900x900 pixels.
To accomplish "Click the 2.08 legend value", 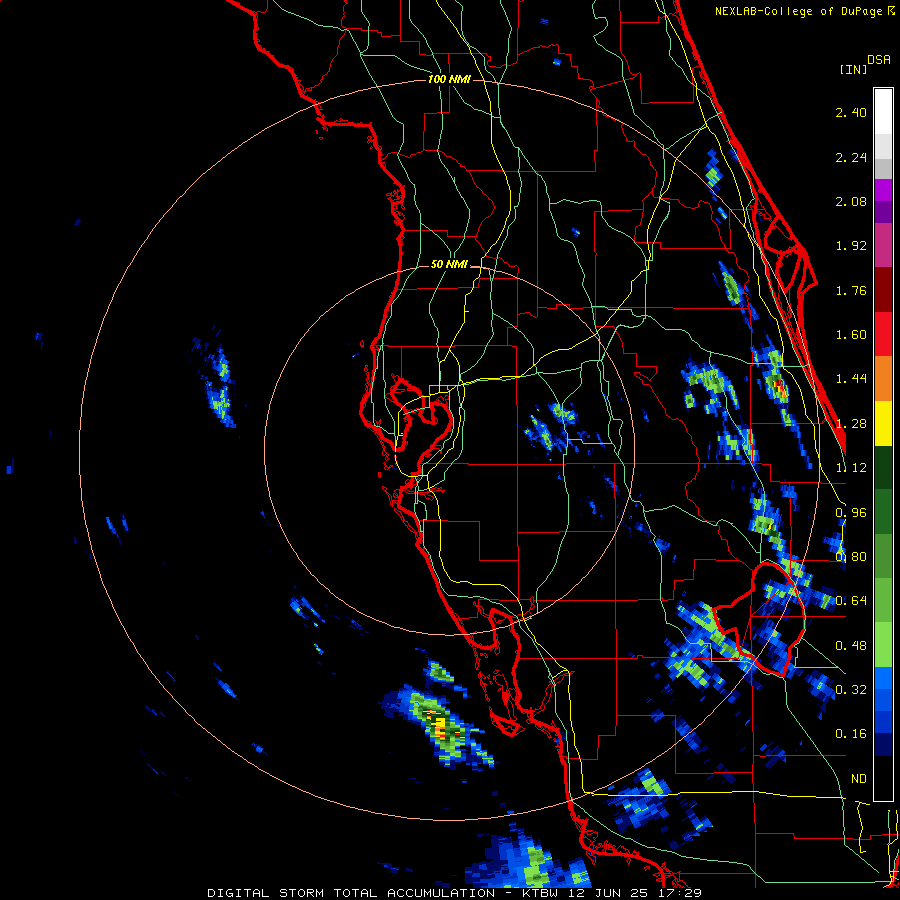I will click(851, 201).
